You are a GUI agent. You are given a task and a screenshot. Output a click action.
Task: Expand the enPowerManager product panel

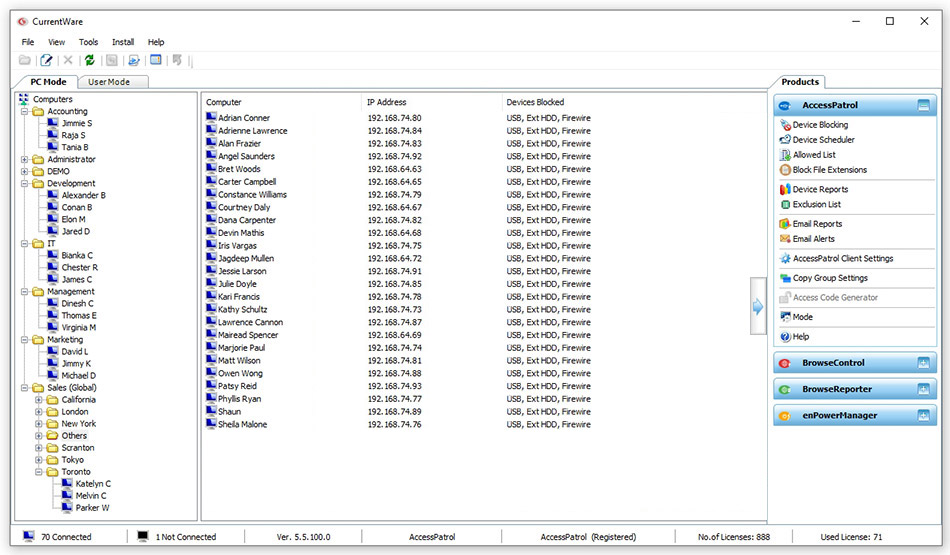coord(923,416)
